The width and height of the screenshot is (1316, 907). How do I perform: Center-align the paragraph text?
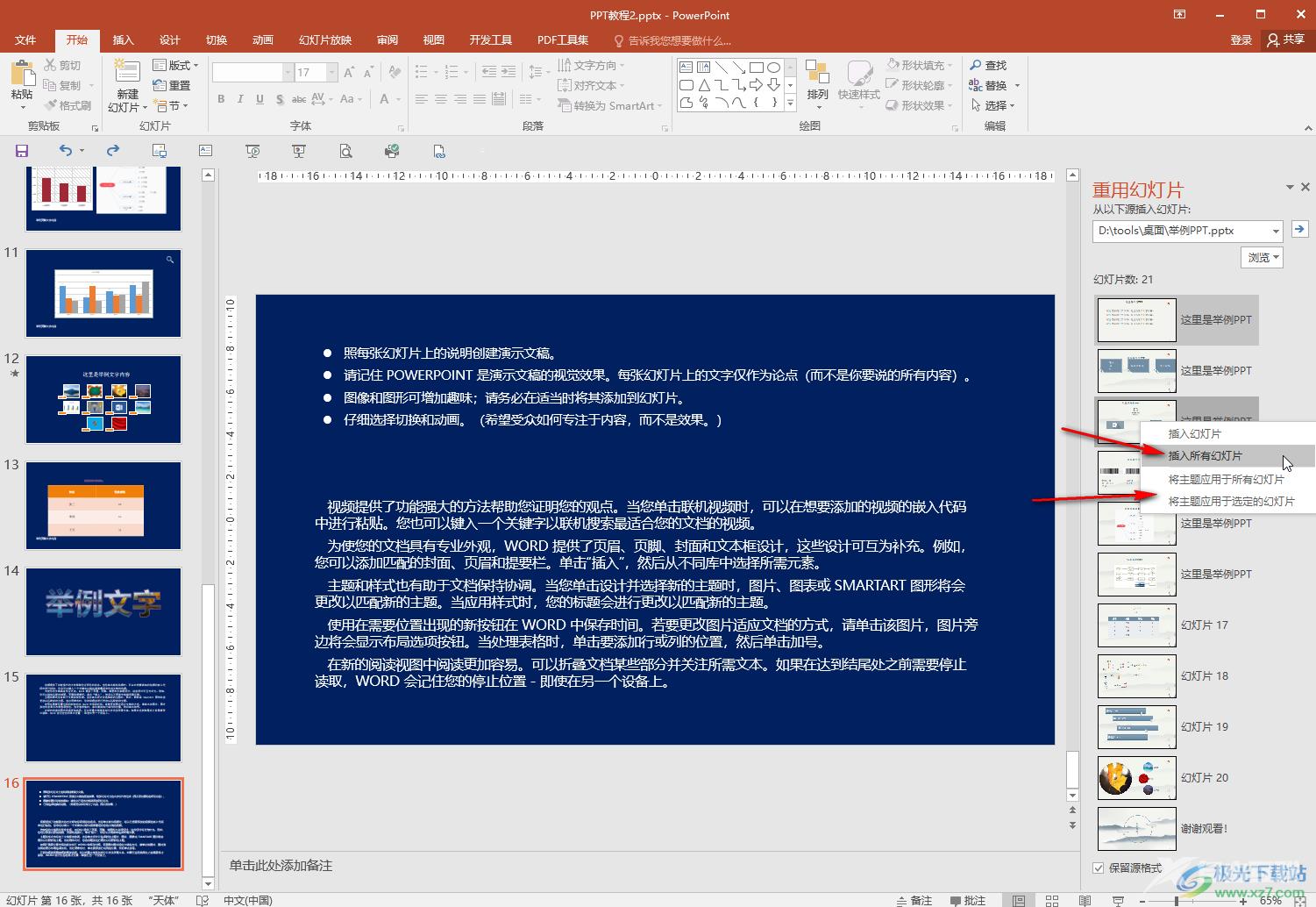point(441,99)
